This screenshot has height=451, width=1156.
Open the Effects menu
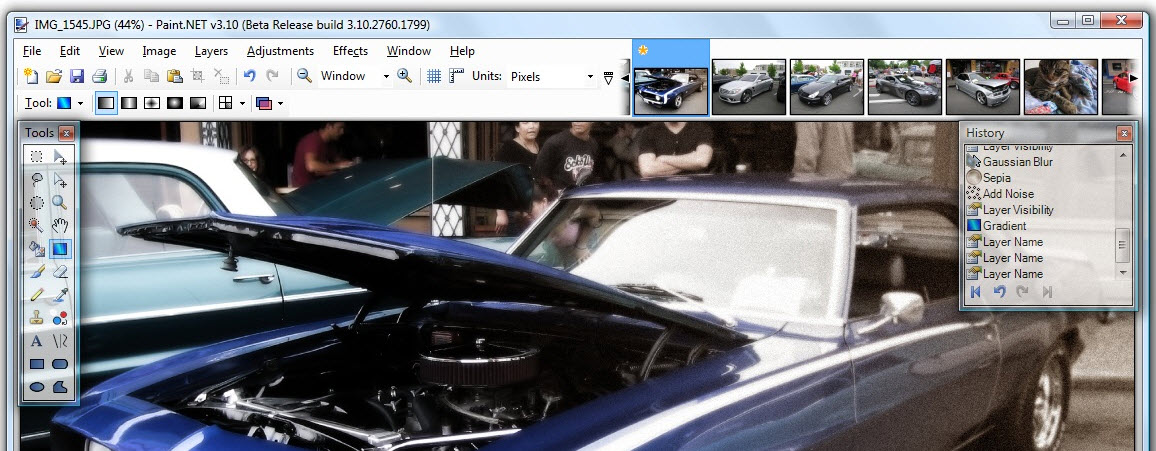click(x=350, y=51)
